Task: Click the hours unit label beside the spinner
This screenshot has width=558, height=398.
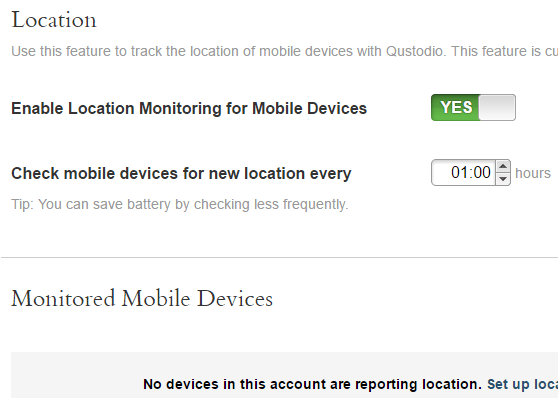Action: tap(533, 173)
